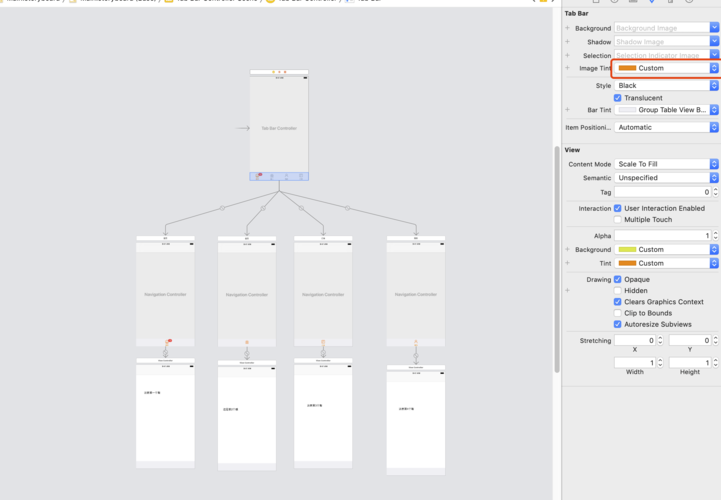Click the segue circle to the rightmost Navigation Controller
This screenshot has width=721, height=500.
[x=347, y=208]
